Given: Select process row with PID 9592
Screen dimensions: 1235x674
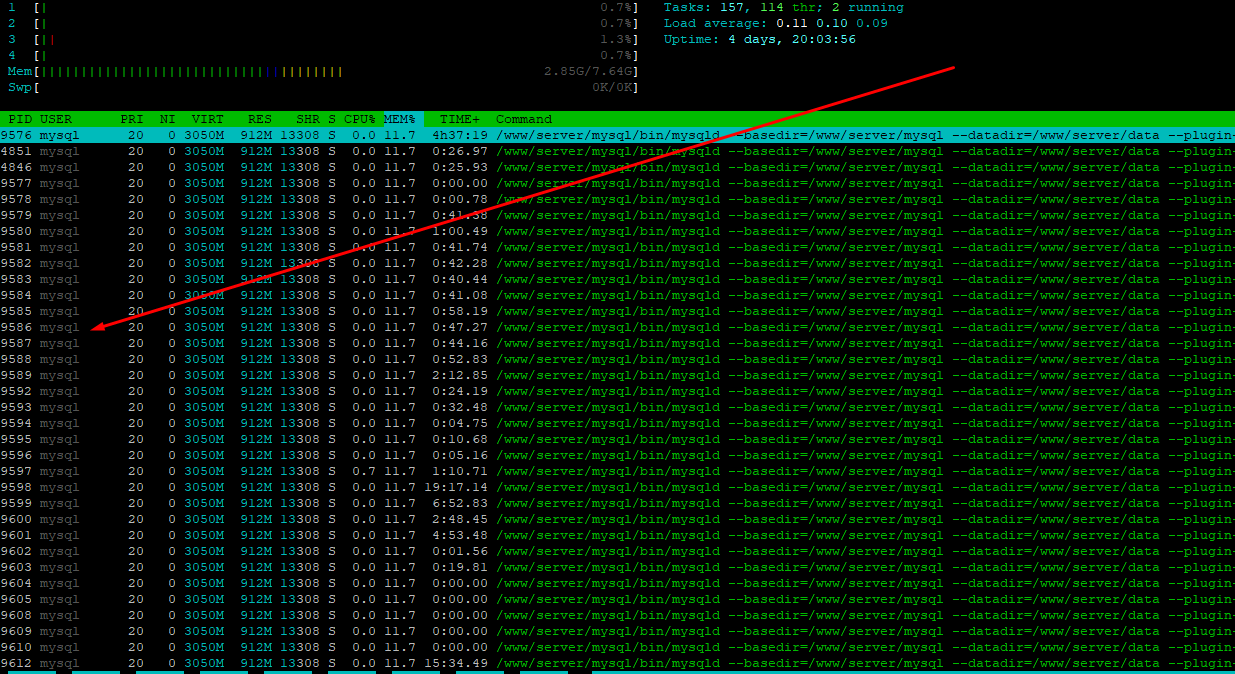Looking at the screenshot, I should pyautogui.click(x=617, y=391).
